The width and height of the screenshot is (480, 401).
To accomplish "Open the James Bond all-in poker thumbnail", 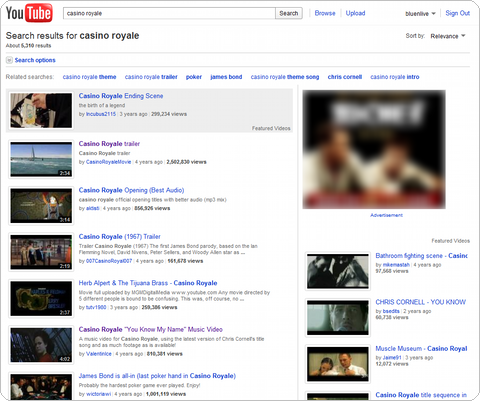I will point(41,387).
